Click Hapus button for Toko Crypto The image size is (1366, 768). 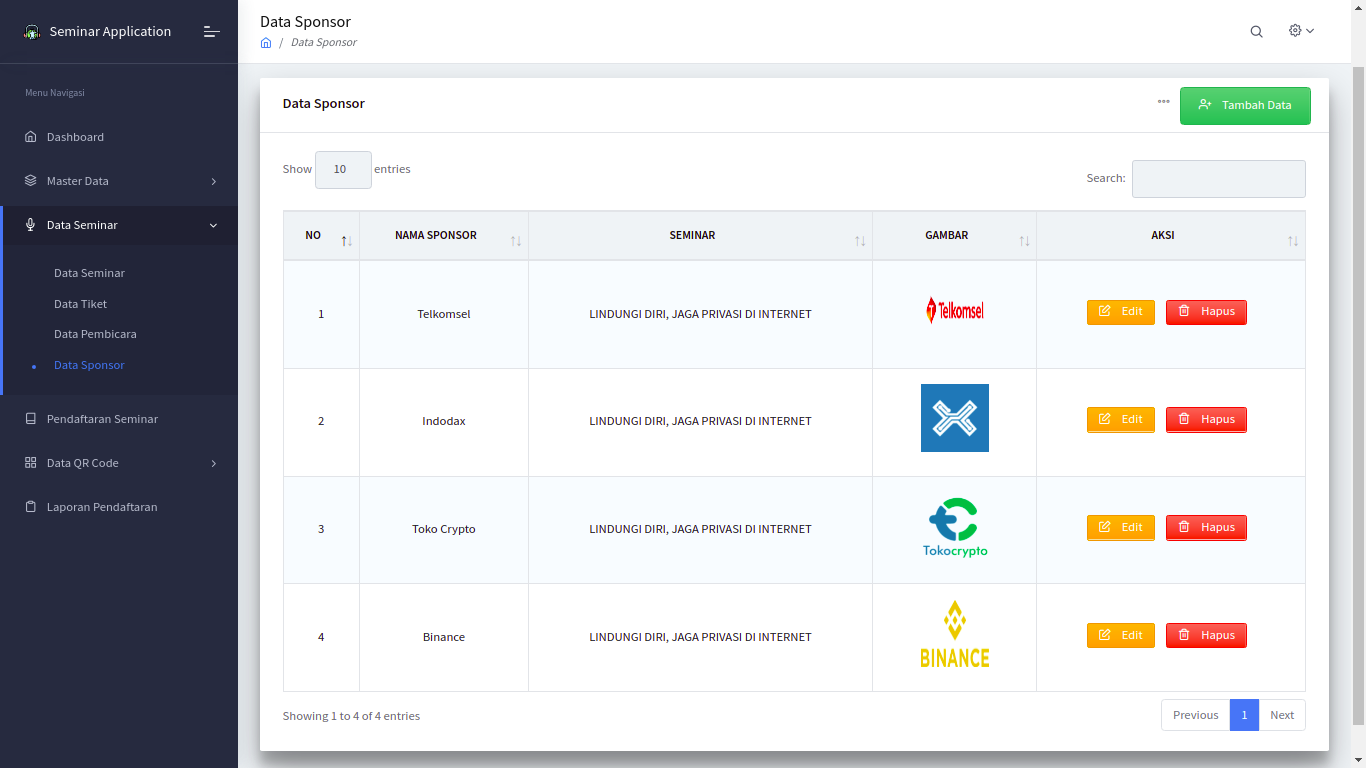coord(1206,528)
